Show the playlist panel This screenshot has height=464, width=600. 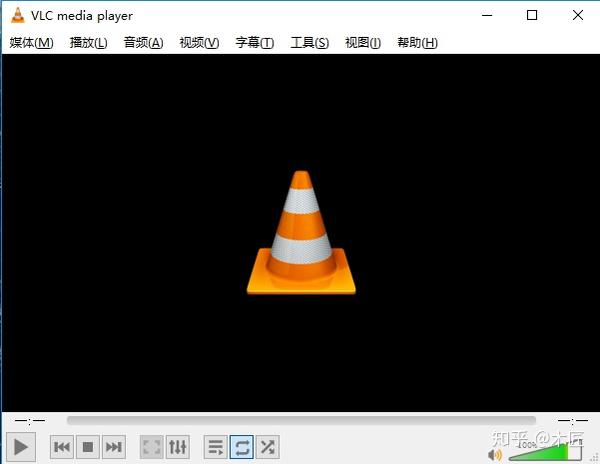[216, 447]
